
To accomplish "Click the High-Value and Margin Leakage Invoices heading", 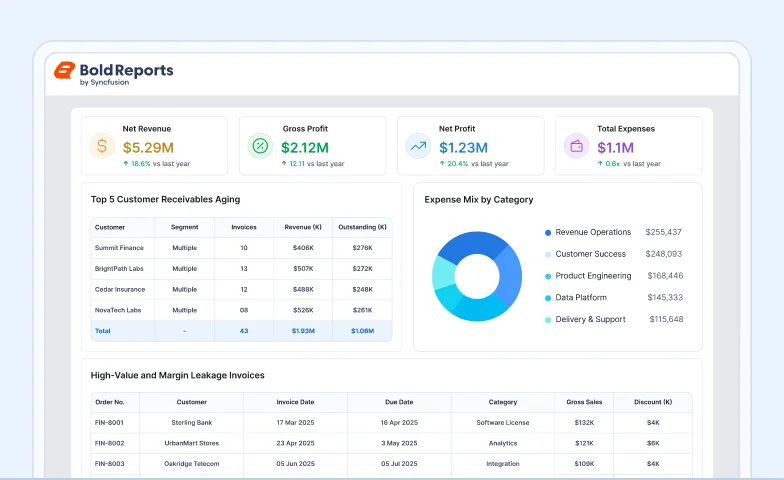I will (x=178, y=376).
